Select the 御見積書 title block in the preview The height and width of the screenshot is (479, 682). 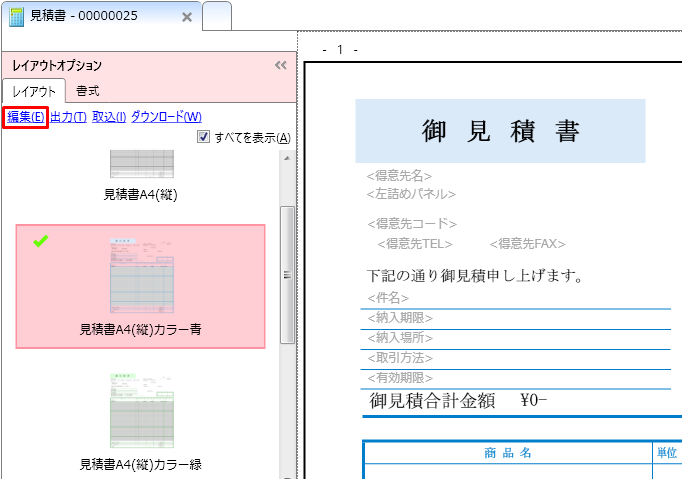click(x=500, y=131)
